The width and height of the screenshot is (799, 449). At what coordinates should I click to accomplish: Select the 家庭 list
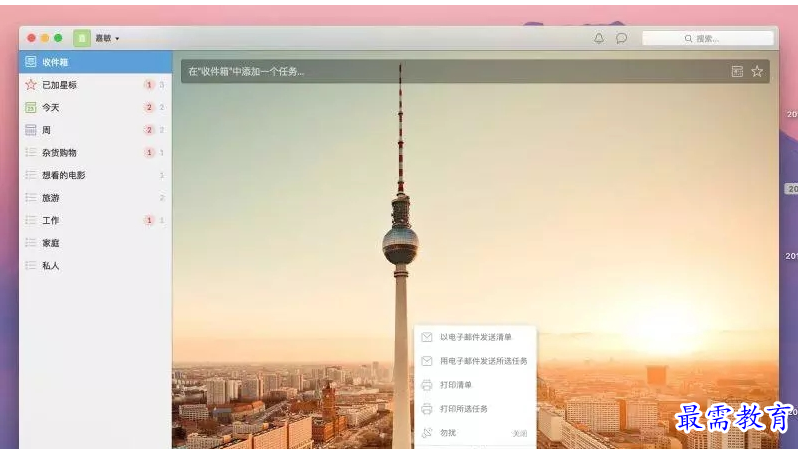pyautogui.click(x=95, y=243)
